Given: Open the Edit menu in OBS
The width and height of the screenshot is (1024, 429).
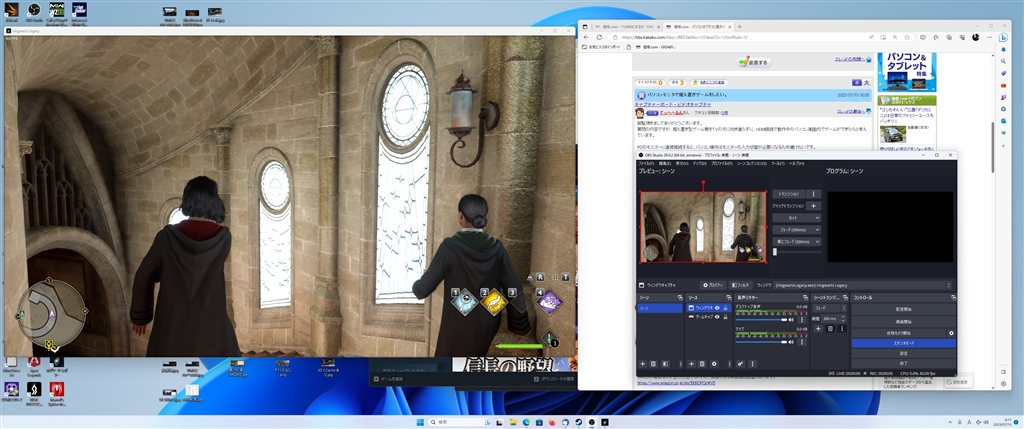Looking at the screenshot, I should [665, 163].
